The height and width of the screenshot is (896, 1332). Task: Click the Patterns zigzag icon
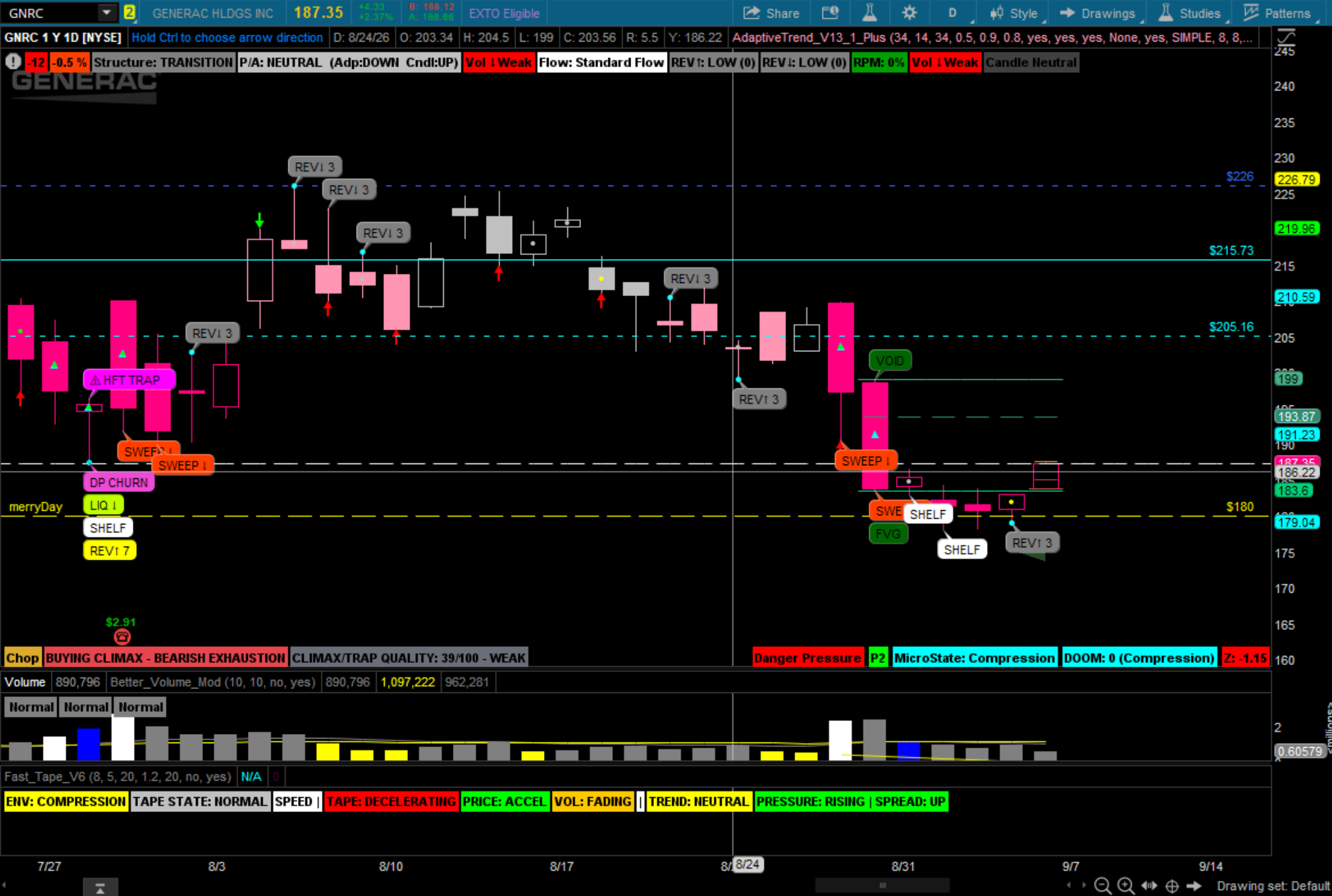1251,13
